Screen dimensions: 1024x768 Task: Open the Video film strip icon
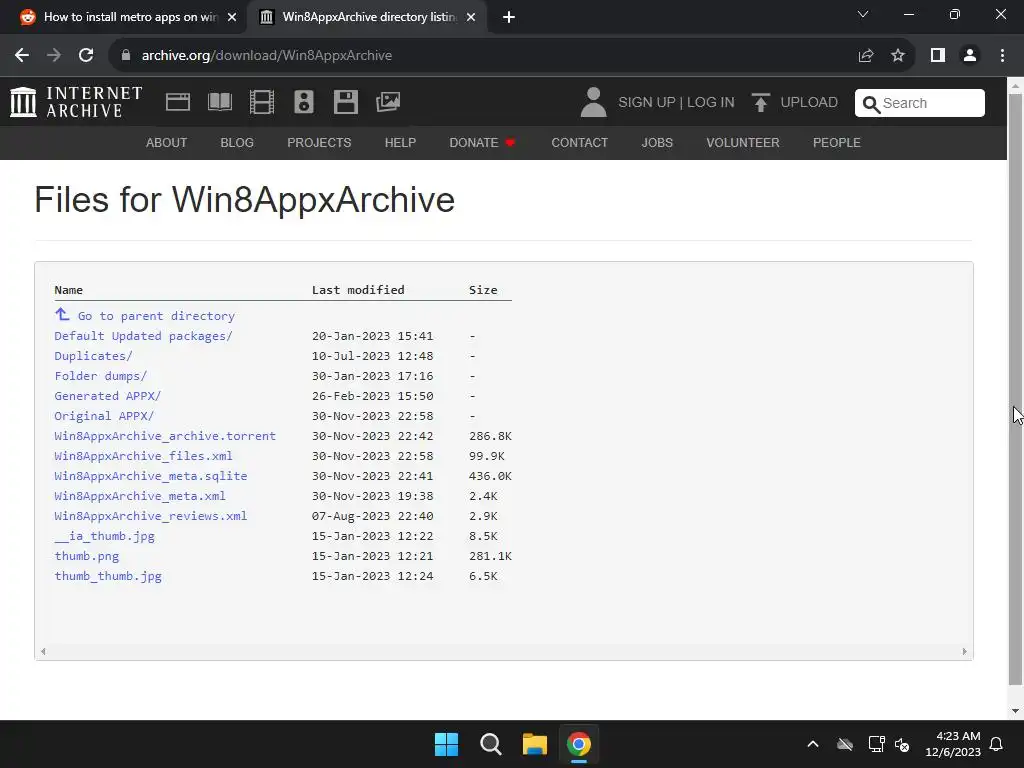pyautogui.click(x=262, y=102)
